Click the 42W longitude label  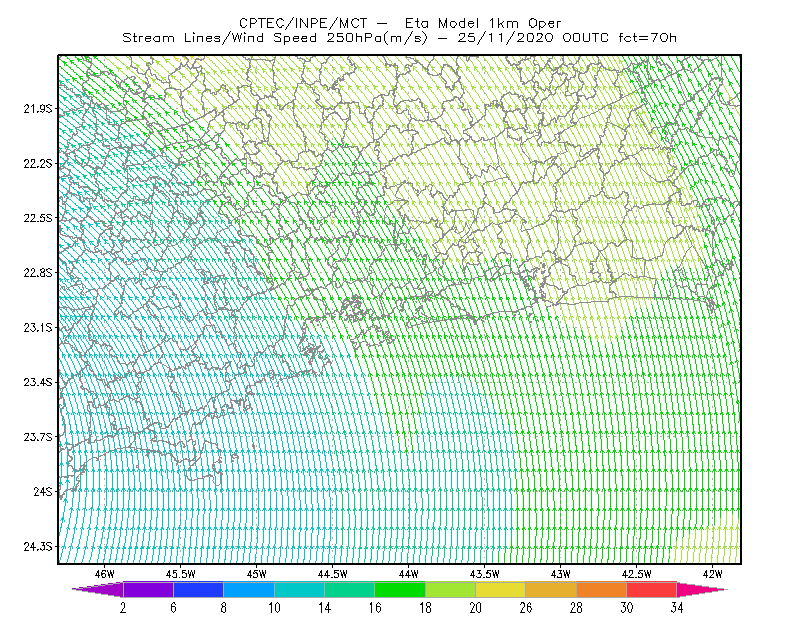click(712, 574)
